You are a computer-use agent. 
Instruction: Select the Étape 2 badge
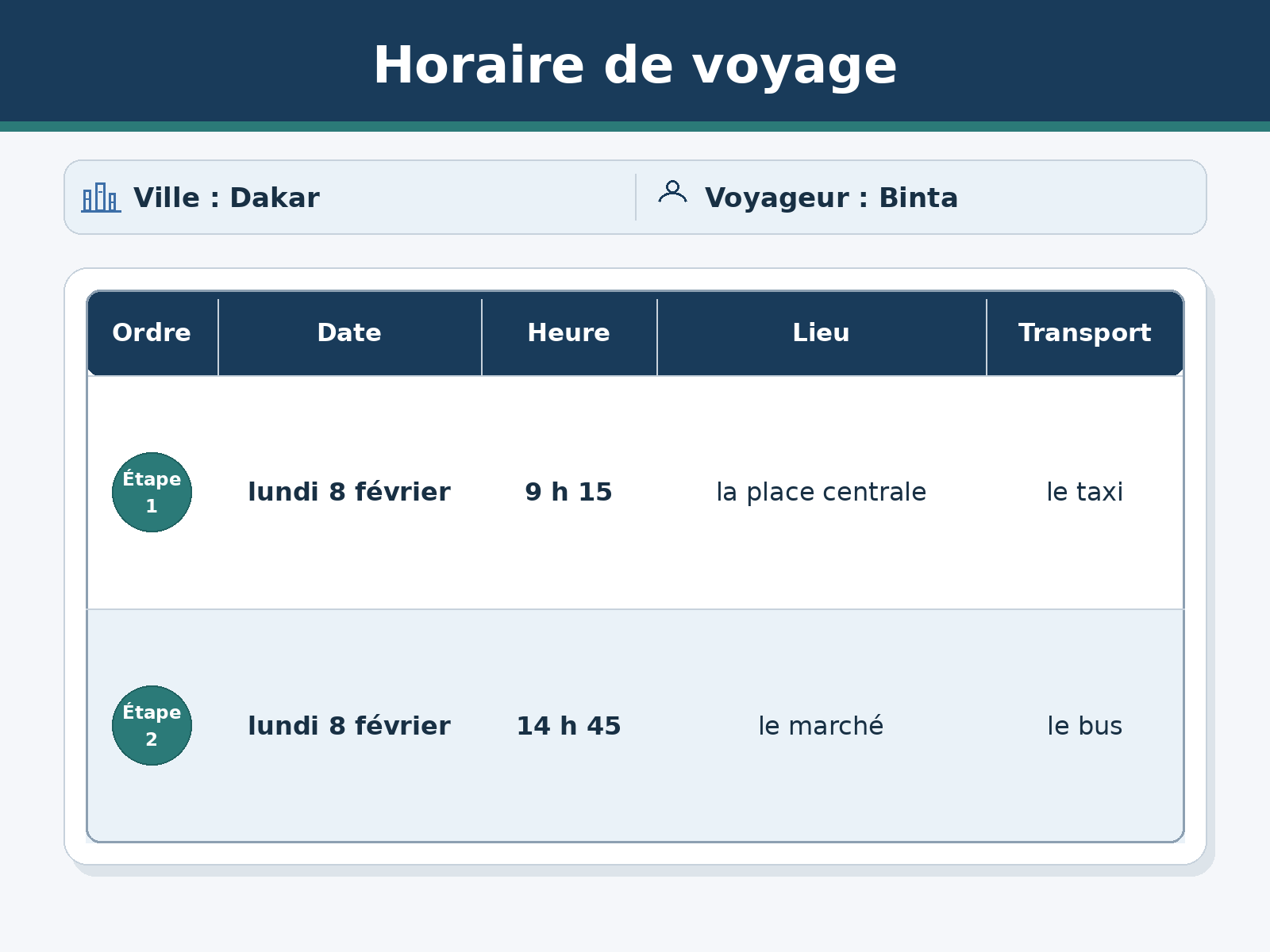tap(152, 725)
